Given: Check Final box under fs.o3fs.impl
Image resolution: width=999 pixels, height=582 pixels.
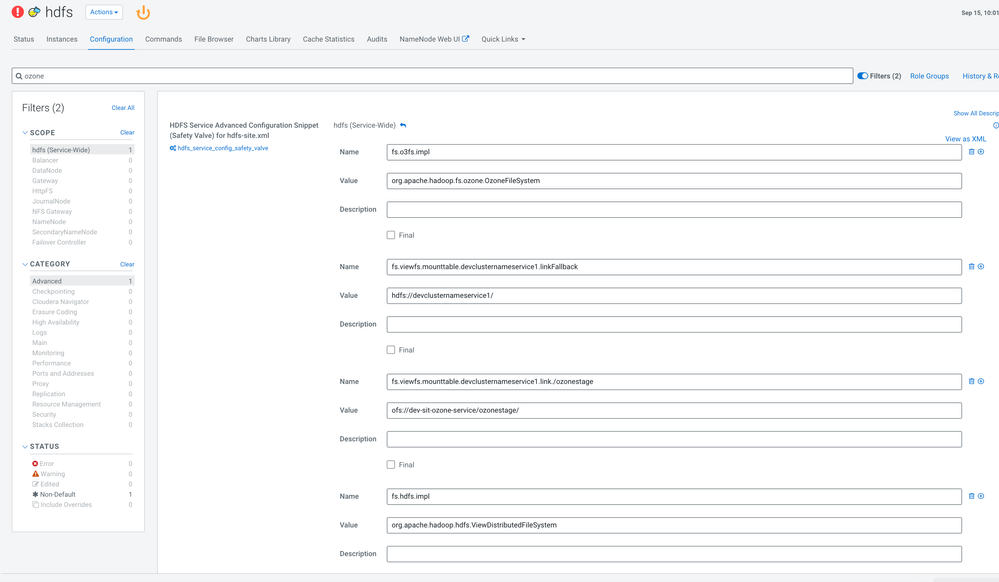Looking at the screenshot, I should (x=391, y=235).
